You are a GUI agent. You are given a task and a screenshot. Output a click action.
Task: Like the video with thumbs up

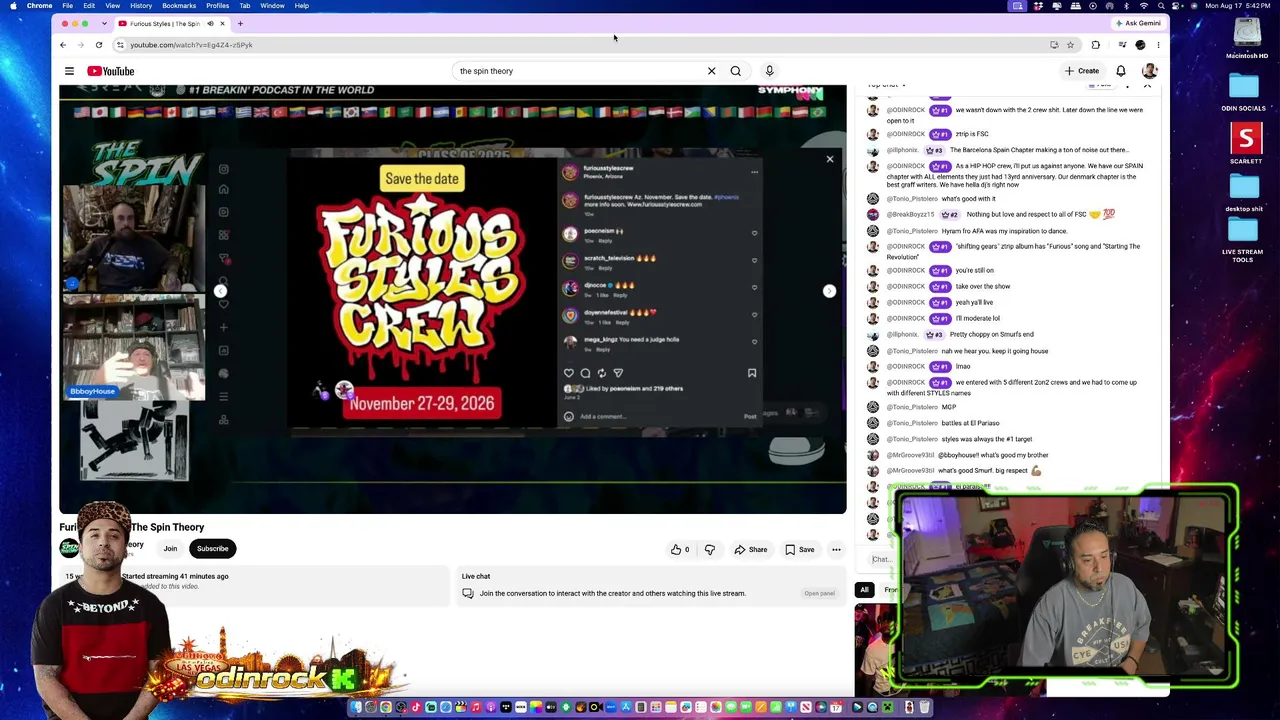click(680, 549)
